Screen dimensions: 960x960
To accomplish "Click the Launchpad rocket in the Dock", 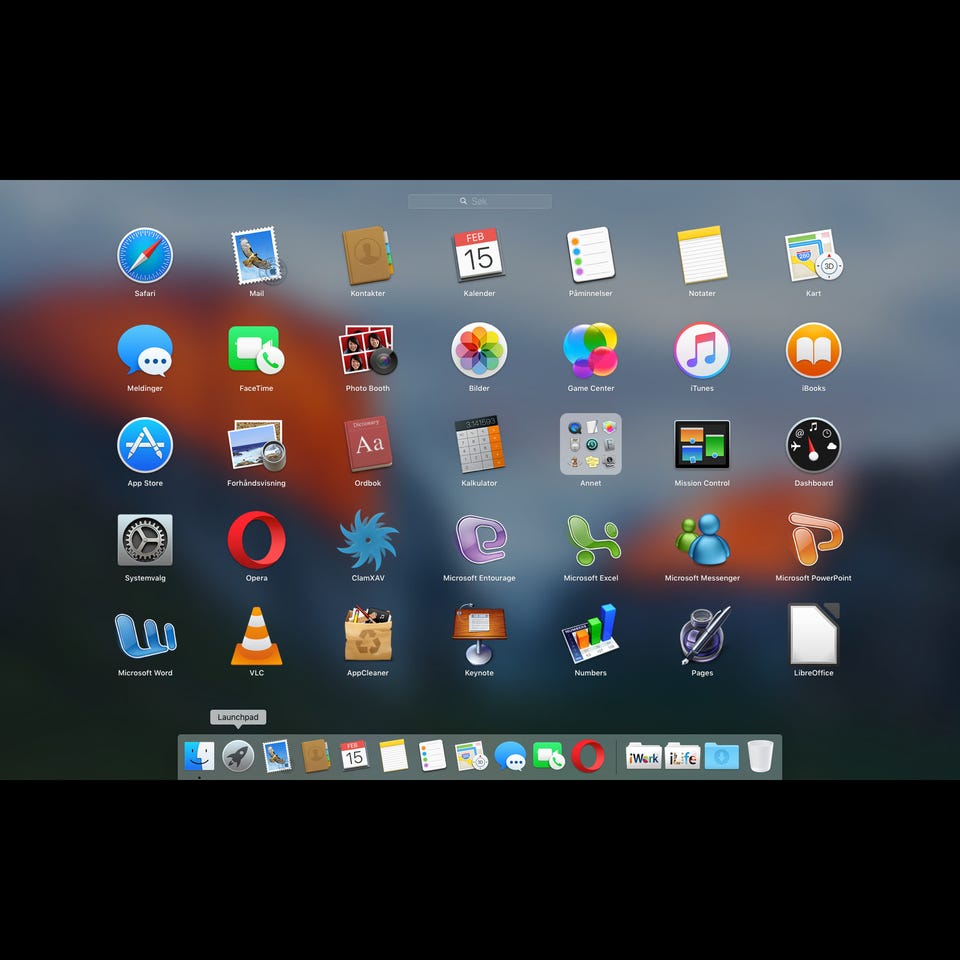I will [238, 756].
